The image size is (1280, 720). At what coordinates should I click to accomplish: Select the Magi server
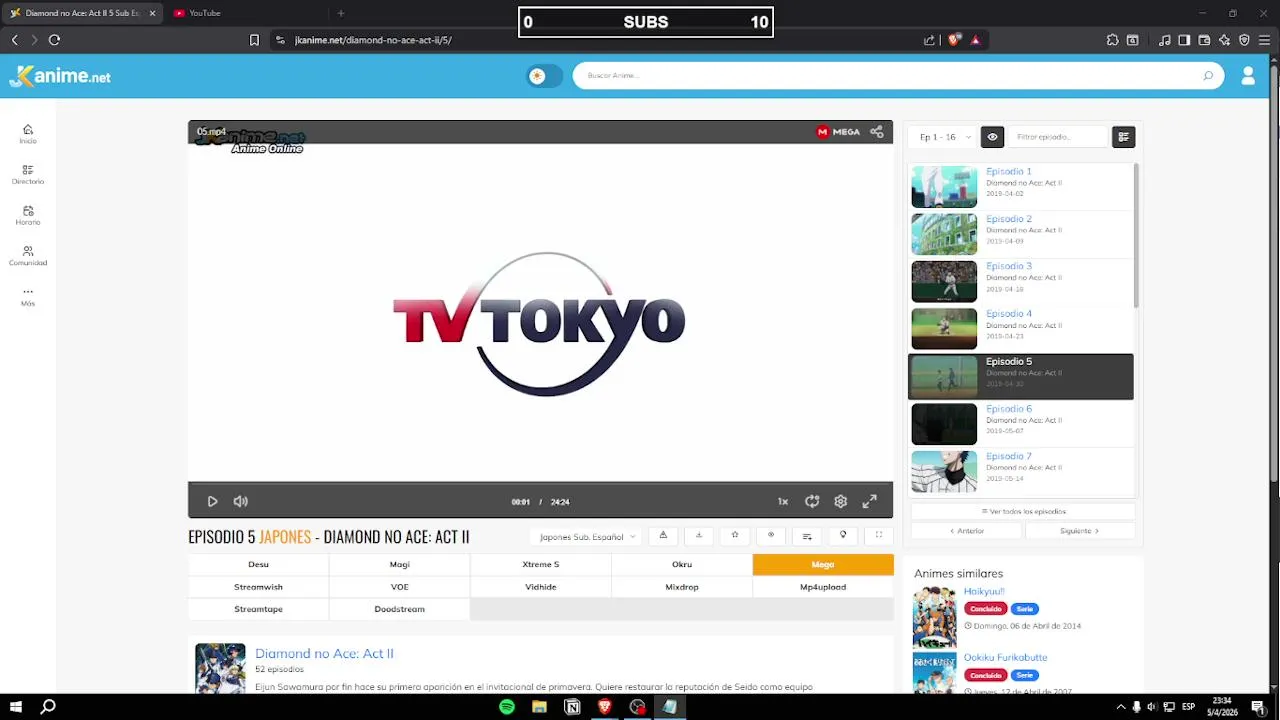coord(399,564)
